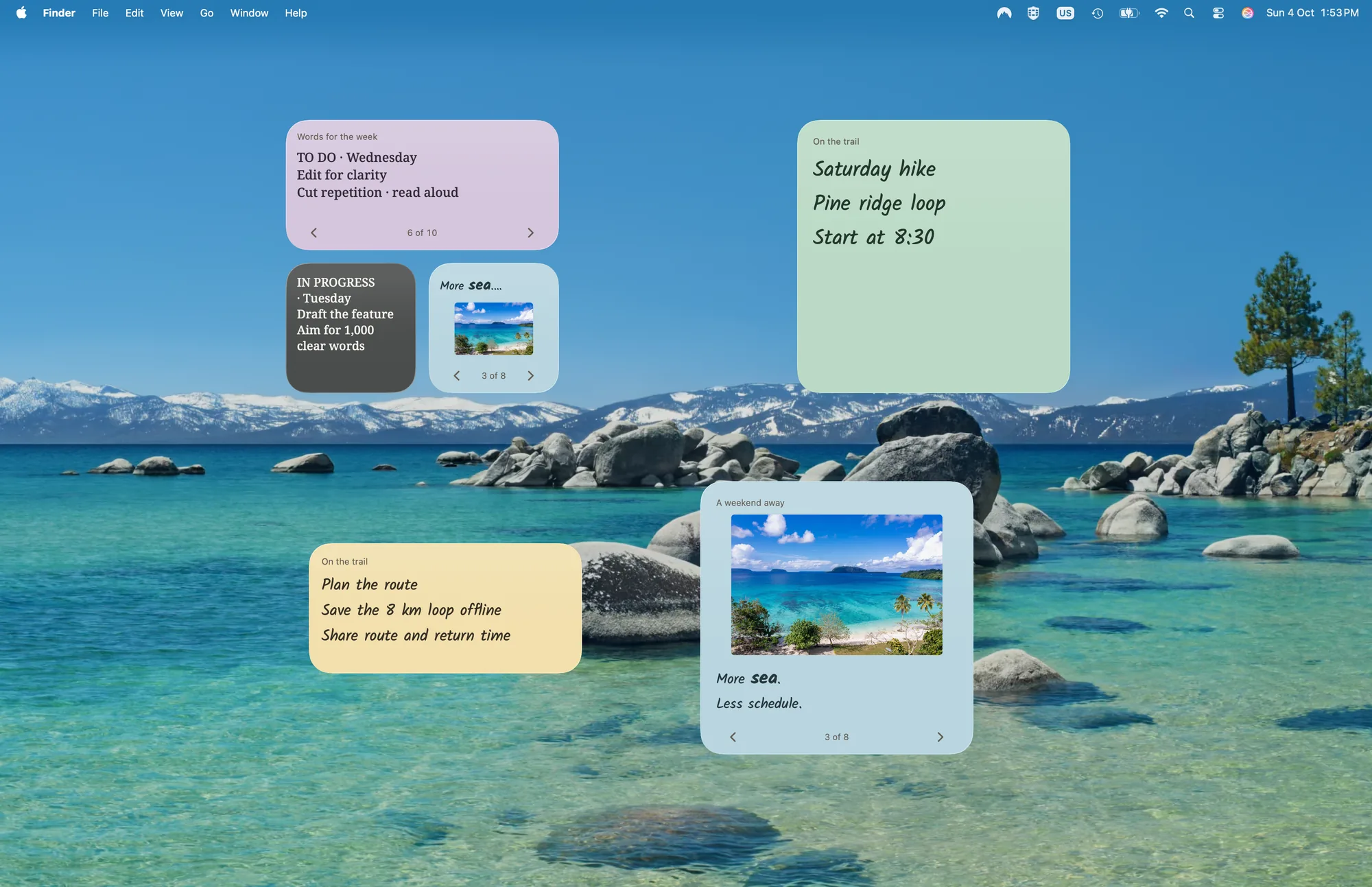Viewport: 1372px width, 887px height.
Task: Click 'Save the 8 km loop offline' line
Action: (411, 610)
